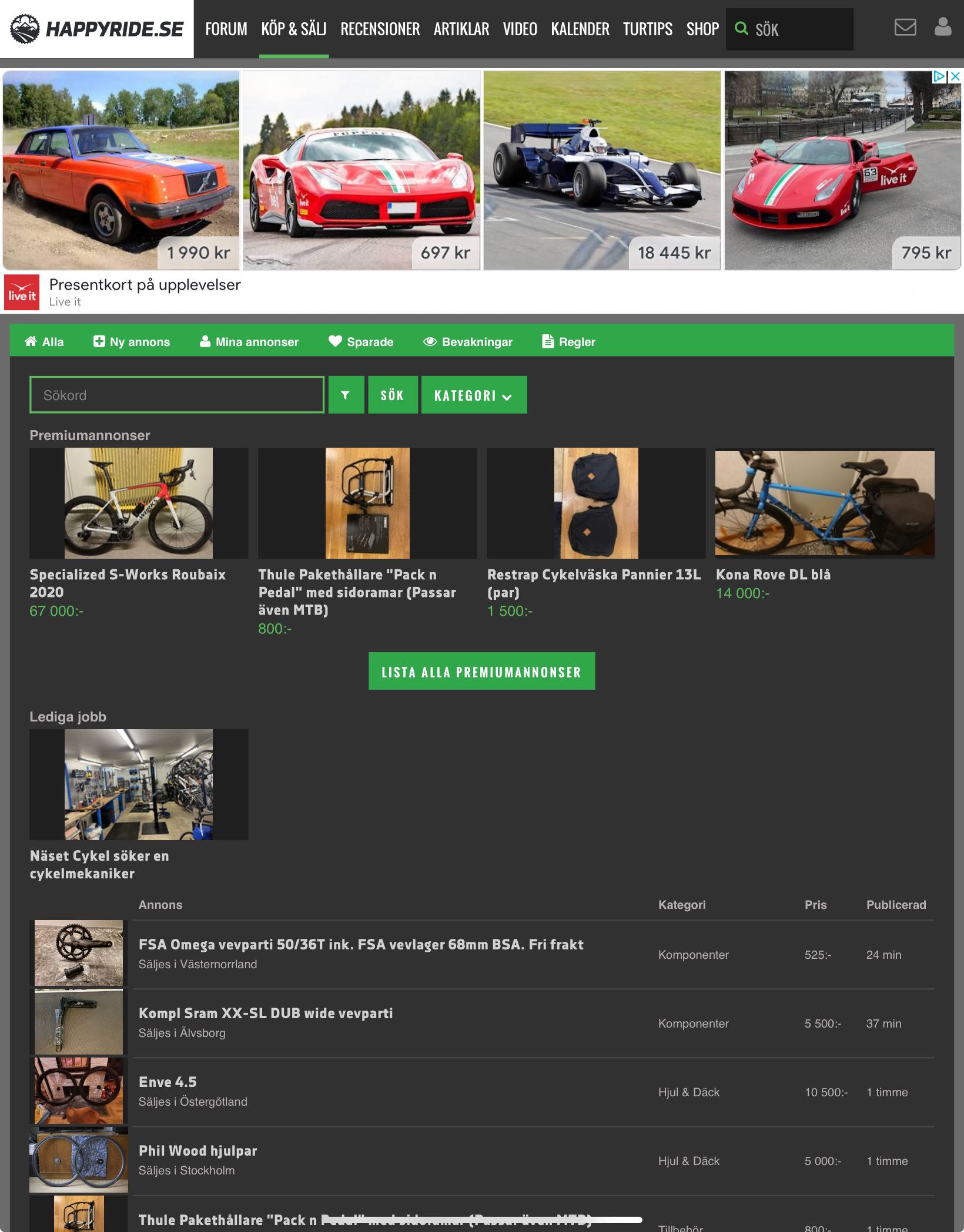Go to Recensioner in navigation
This screenshot has width=964, height=1232.
(380, 29)
